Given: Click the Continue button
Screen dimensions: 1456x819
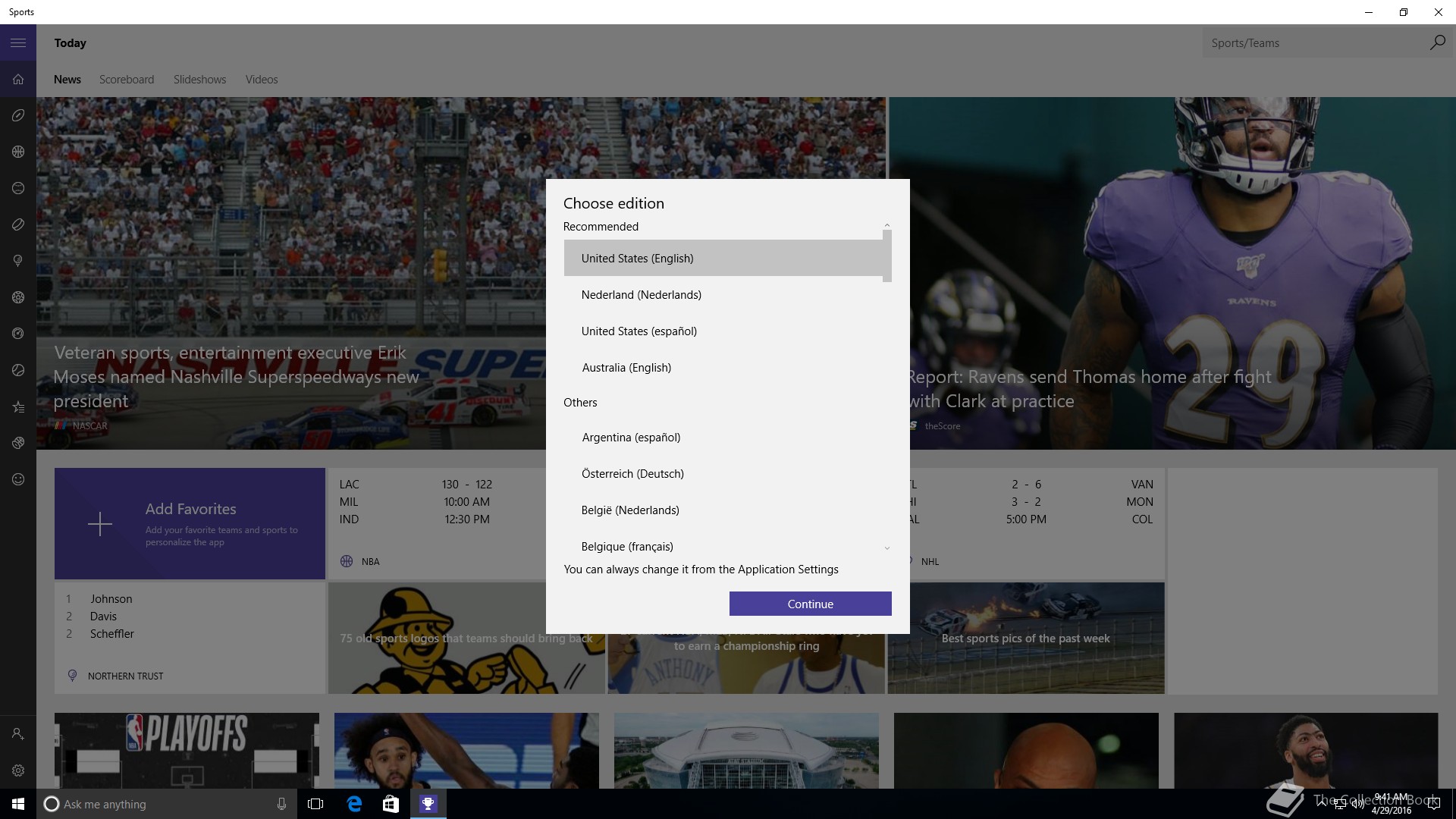Looking at the screenshot, I should pyautogui.click(x=810, y=604).
